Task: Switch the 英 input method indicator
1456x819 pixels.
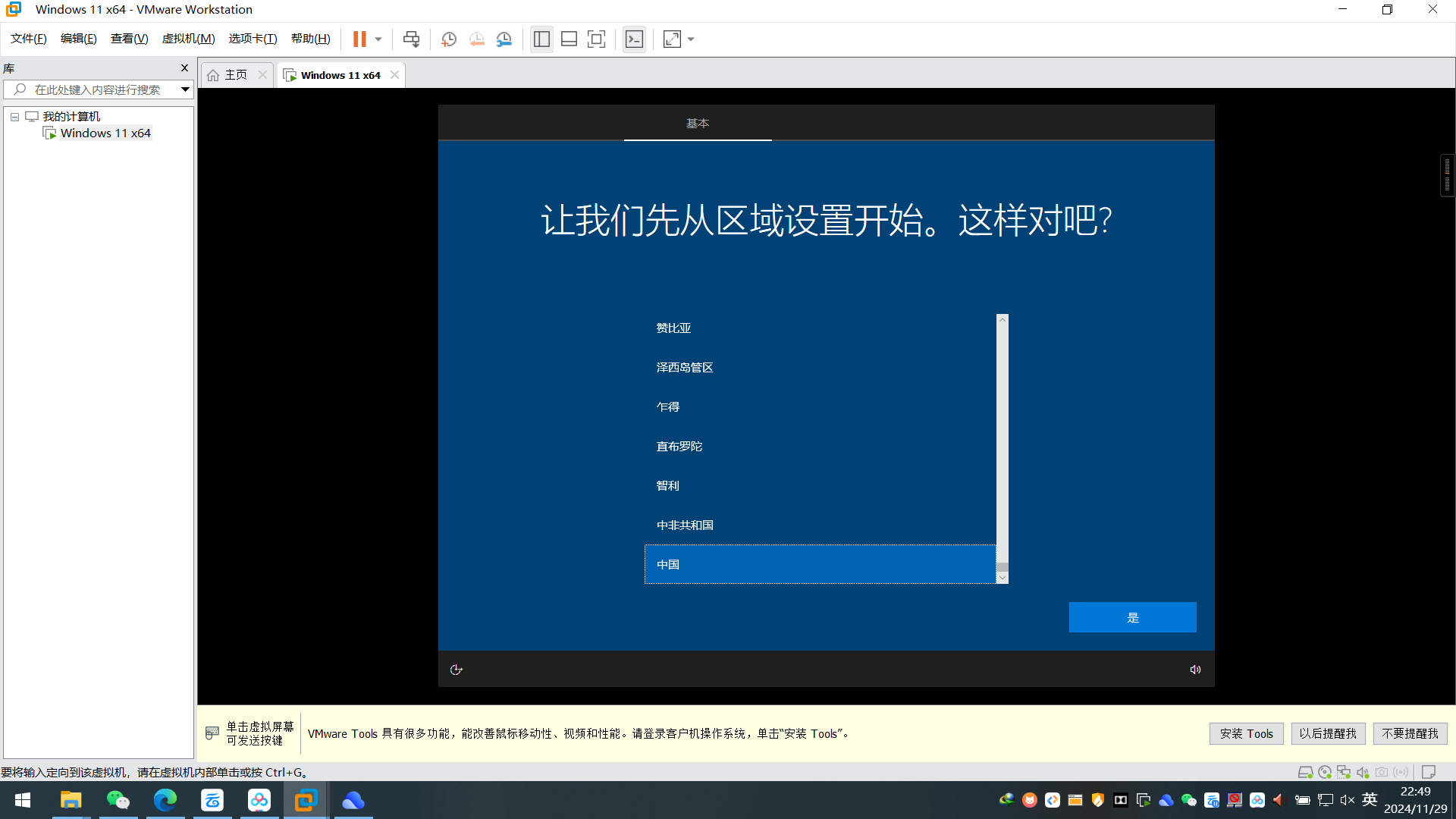Action: tap(1370, 800)
